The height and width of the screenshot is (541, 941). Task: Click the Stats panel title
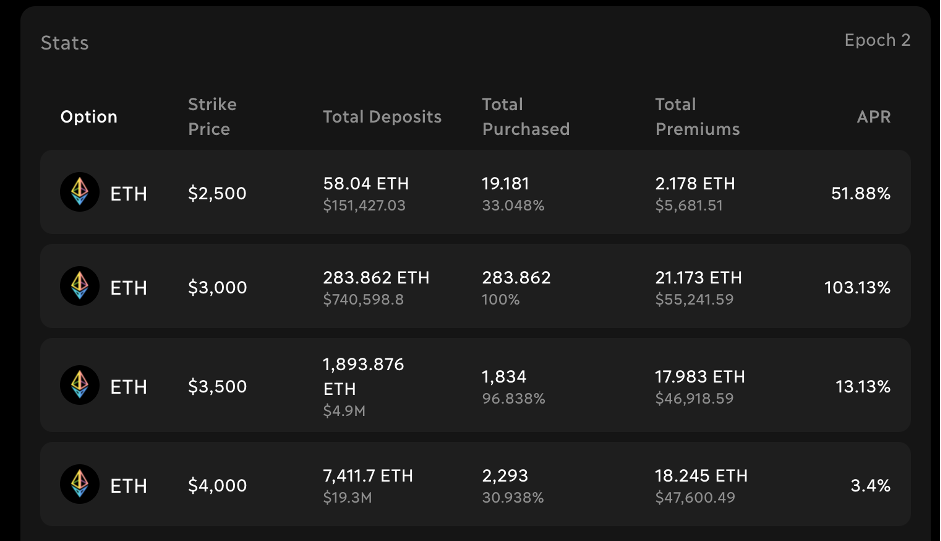[x=65, y=43]
